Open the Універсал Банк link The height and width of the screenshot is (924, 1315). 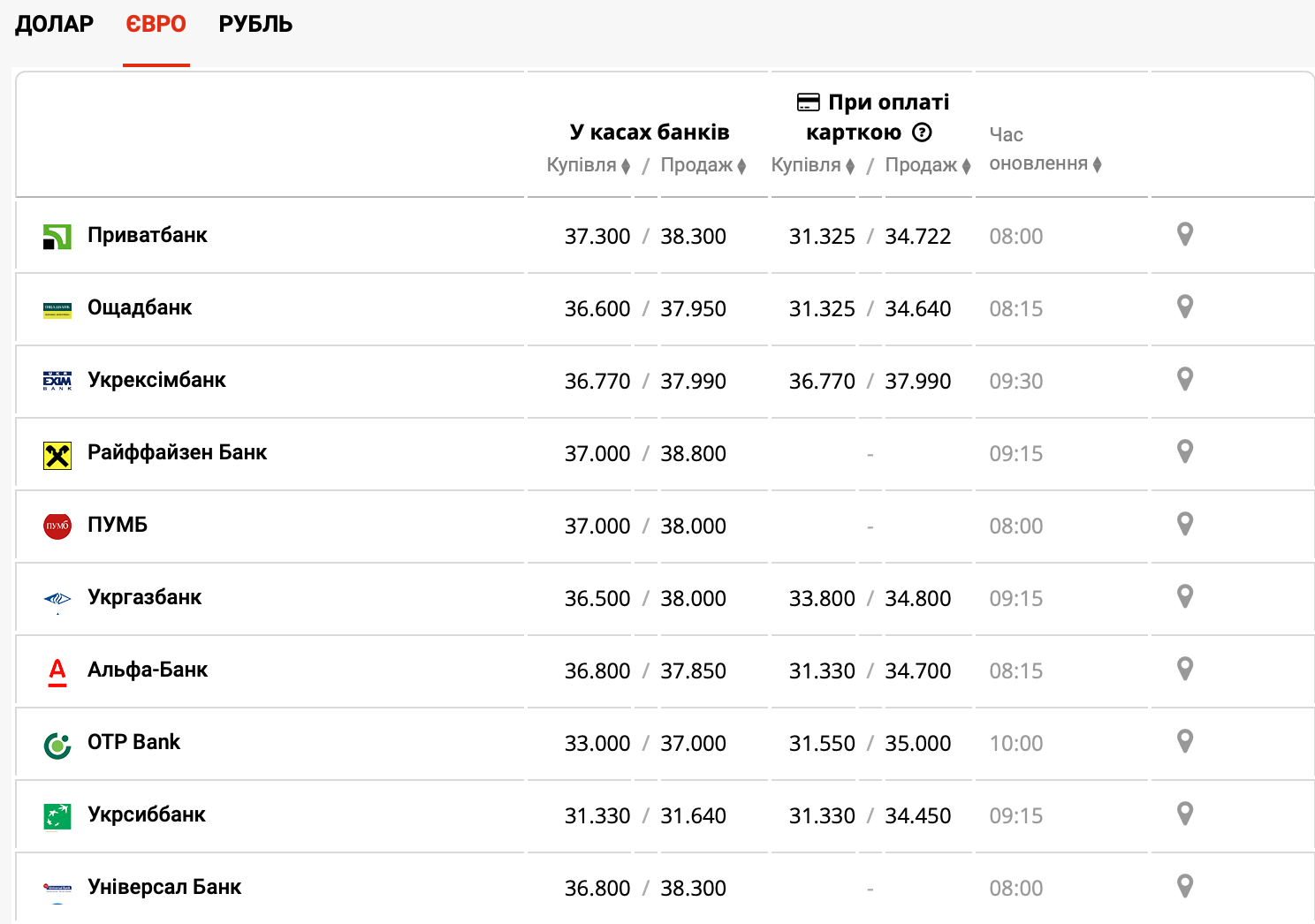click(x=164, y=887)
